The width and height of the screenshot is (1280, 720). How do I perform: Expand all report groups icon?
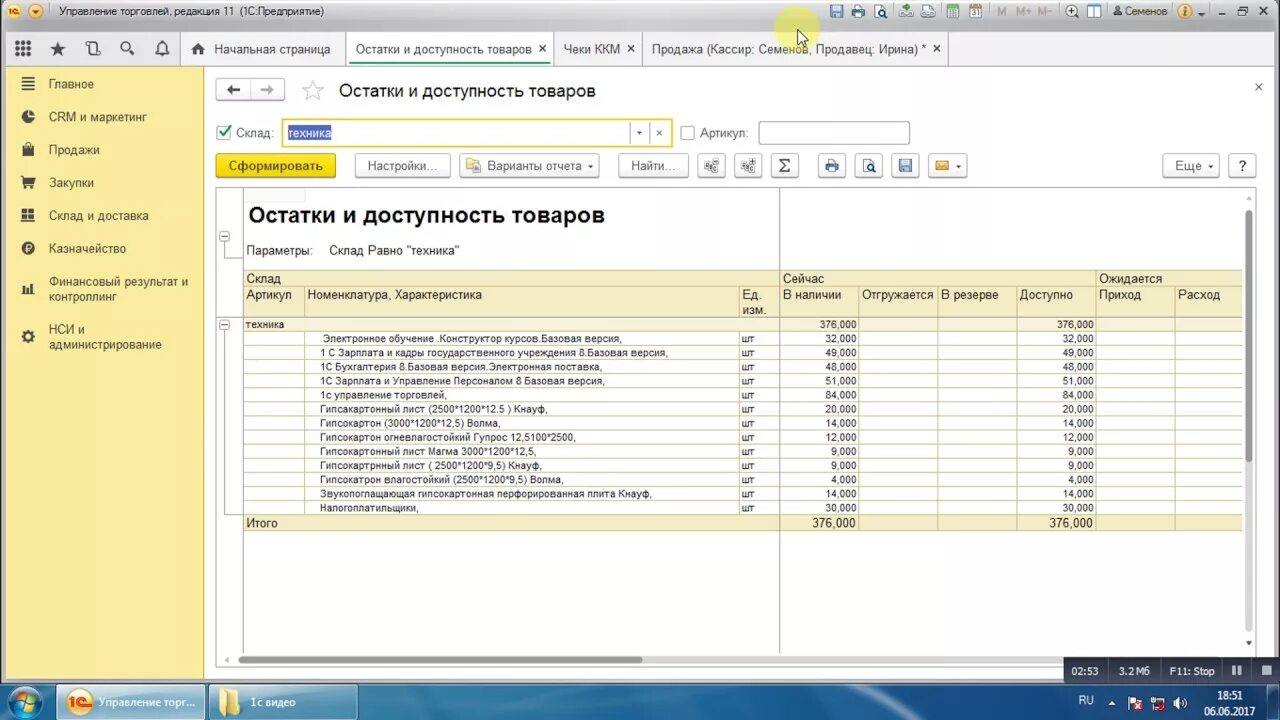tap(748, 166)
